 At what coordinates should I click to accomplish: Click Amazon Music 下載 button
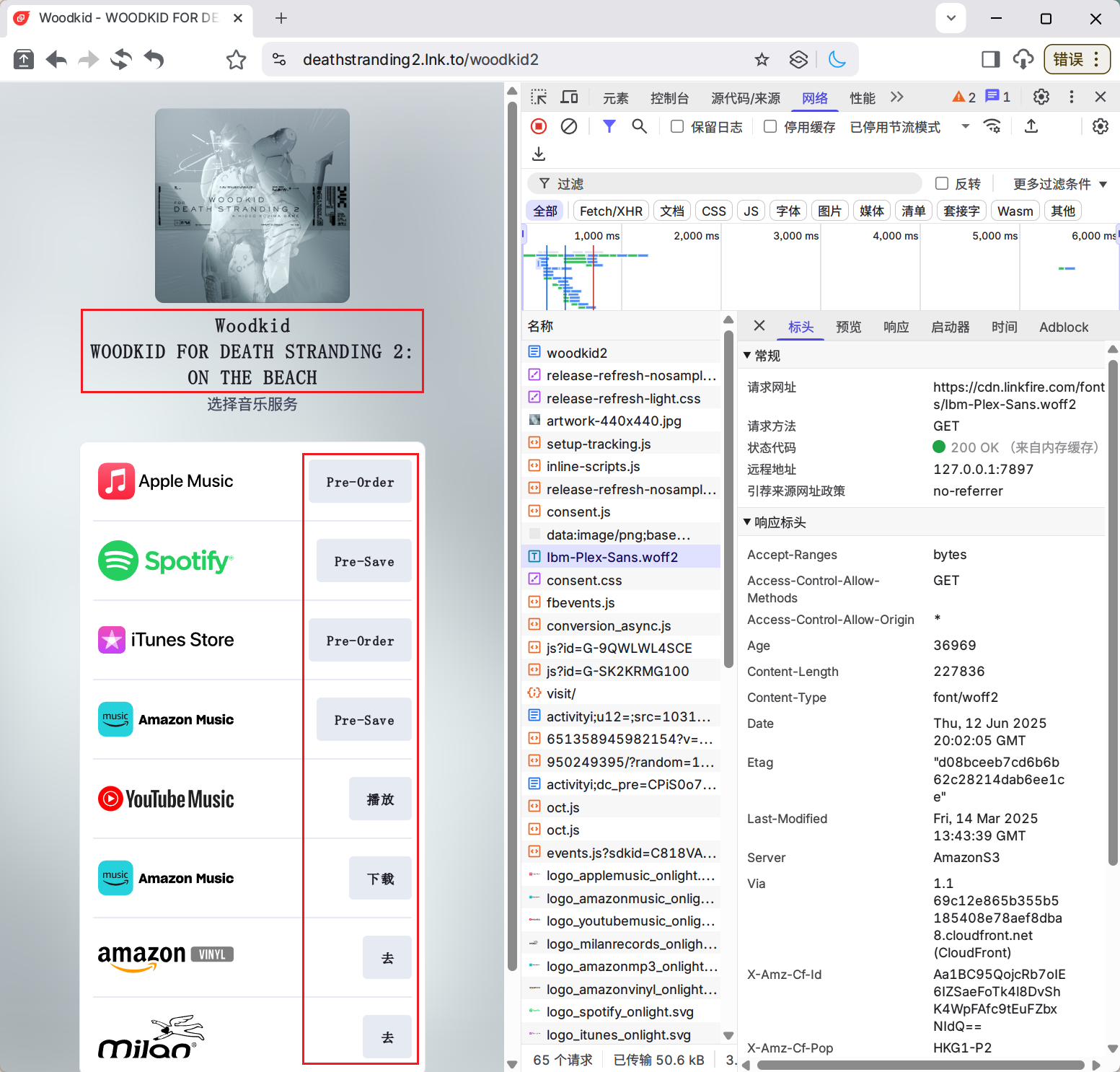tap(380, 879)
